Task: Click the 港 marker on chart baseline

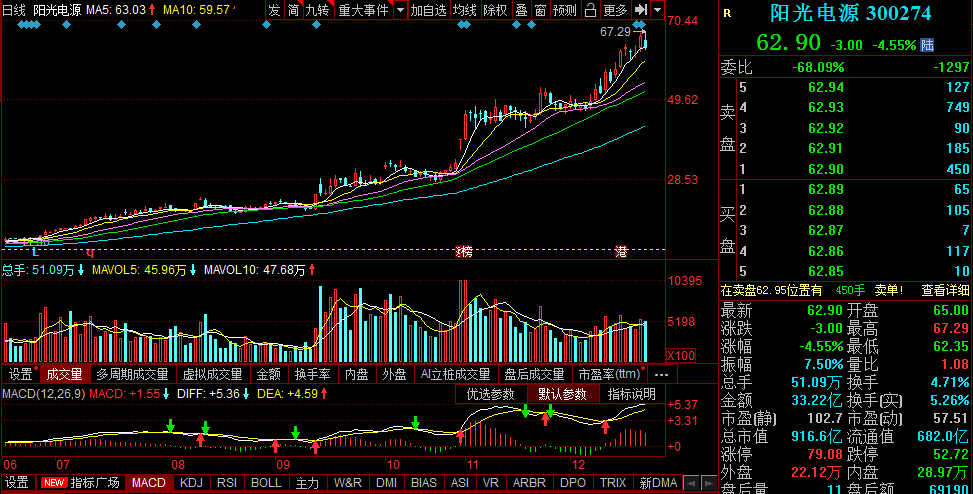Action: tap(621, 252)
